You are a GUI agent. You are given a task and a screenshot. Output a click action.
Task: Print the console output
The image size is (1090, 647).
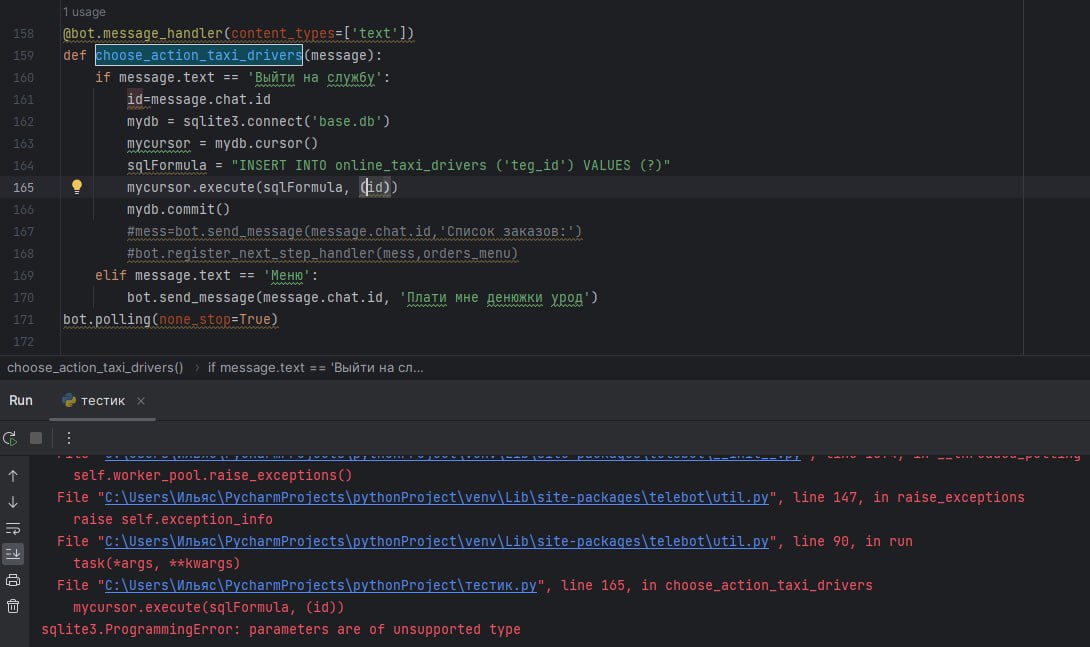[x=13, y=580]
